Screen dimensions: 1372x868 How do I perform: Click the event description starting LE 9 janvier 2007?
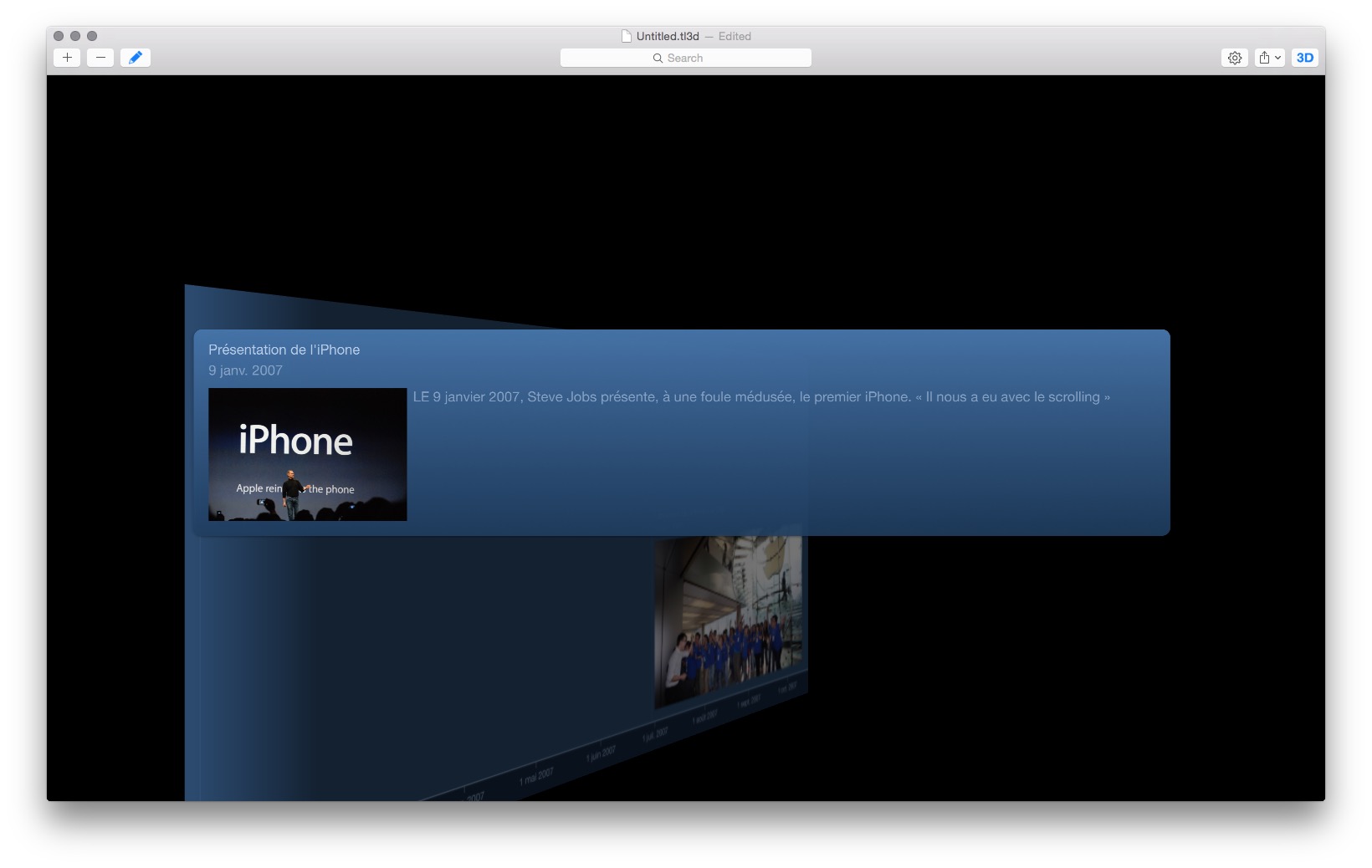pyautogui.click(x=761, y=397)
